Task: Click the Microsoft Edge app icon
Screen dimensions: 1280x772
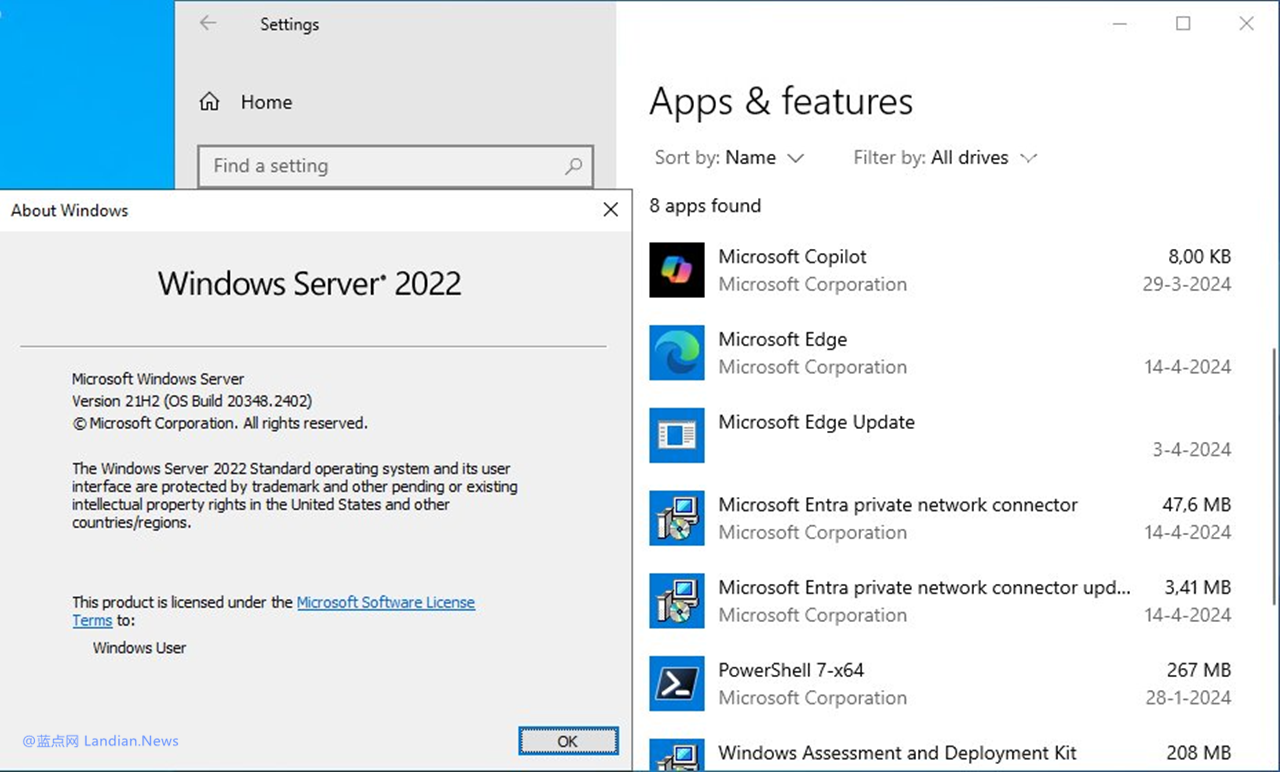Action: click(677, 353)
